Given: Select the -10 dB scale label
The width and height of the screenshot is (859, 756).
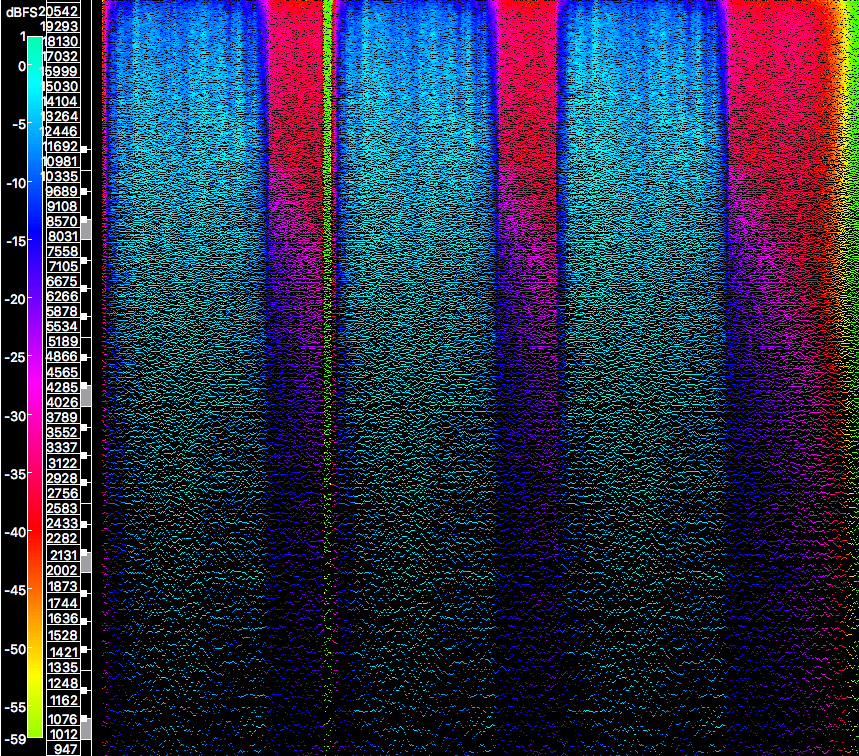Looking at the screenshot, I should tap(16, 182).
